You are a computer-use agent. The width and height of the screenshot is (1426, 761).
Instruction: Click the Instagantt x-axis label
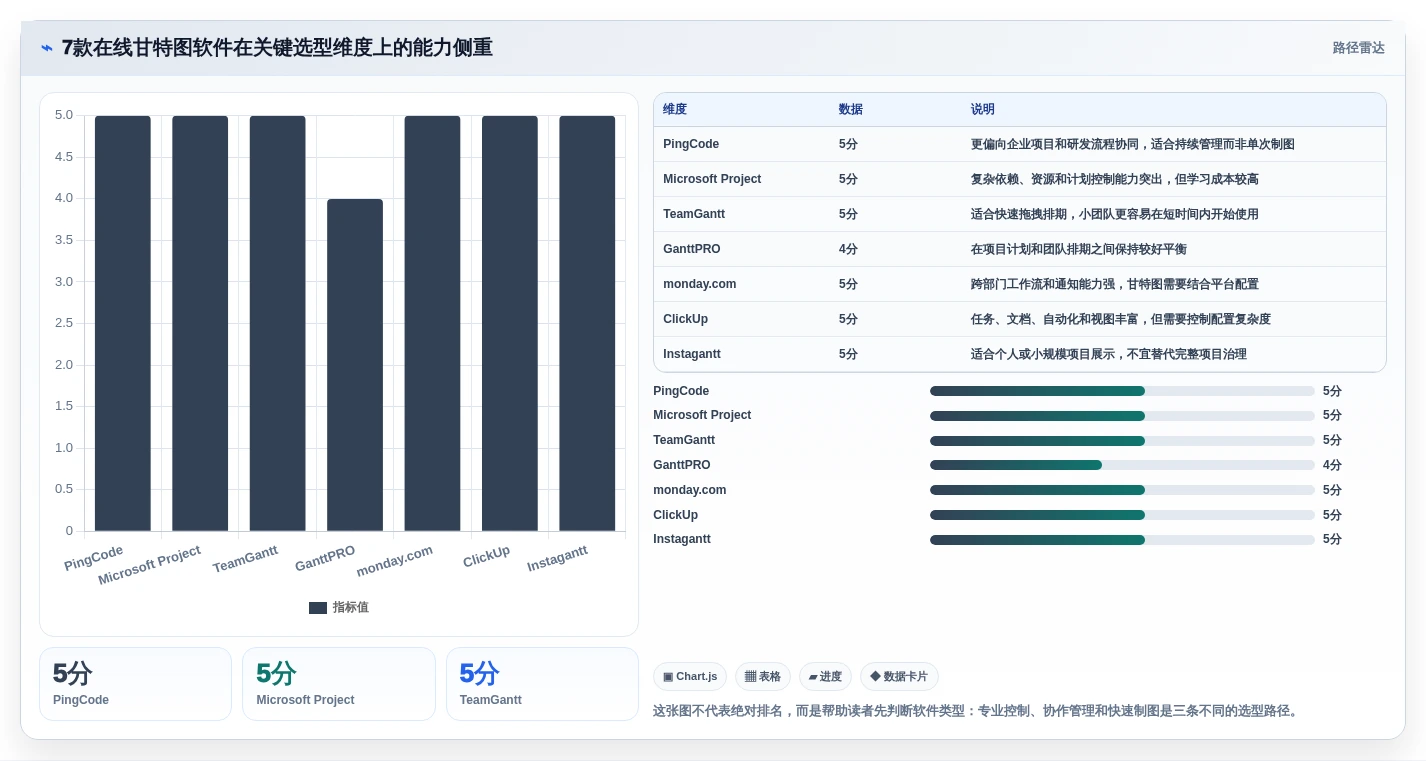pyautogui.click(x=558, y=559)
